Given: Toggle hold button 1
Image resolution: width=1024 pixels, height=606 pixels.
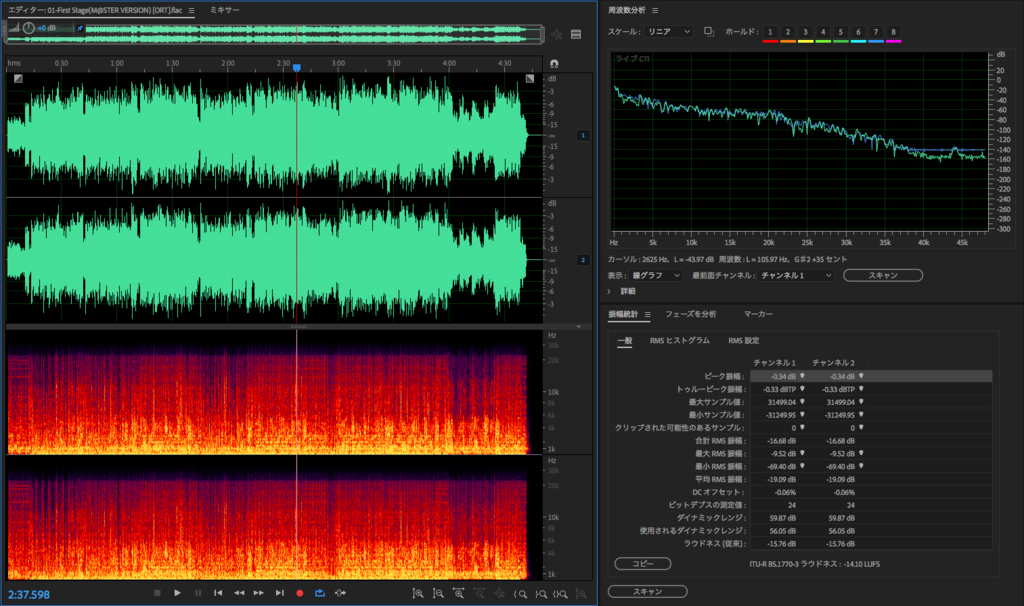Looking at the screenshot, I should [770, 32].
